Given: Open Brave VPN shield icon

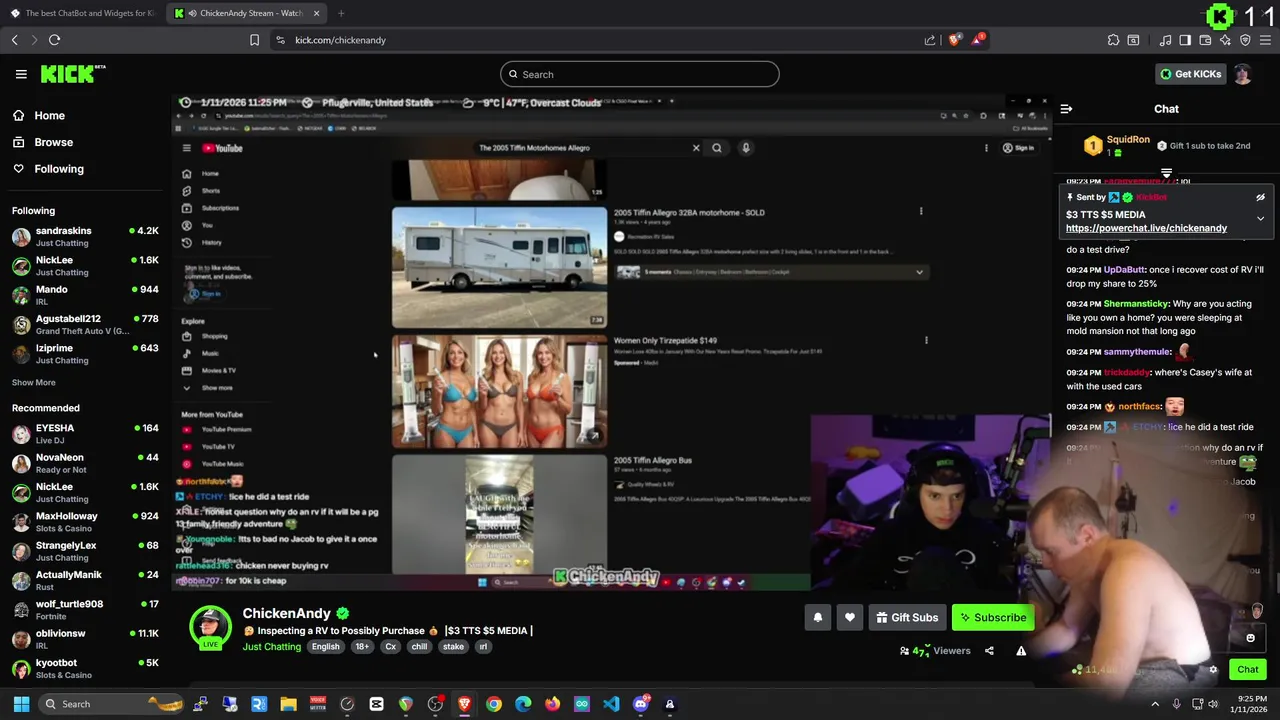Looking at the screenshot, I should 1245,40.
